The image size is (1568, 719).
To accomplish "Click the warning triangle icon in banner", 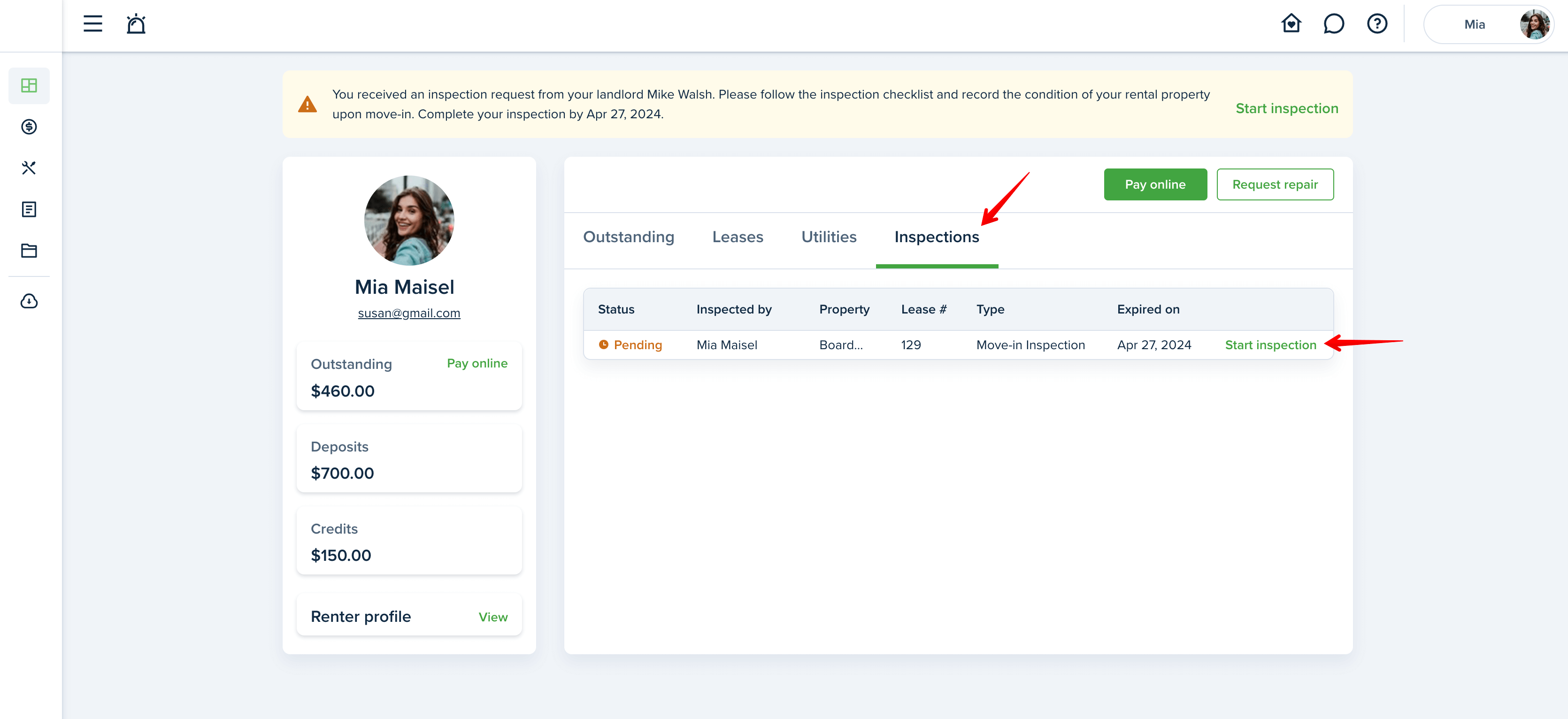I will 307,104.
